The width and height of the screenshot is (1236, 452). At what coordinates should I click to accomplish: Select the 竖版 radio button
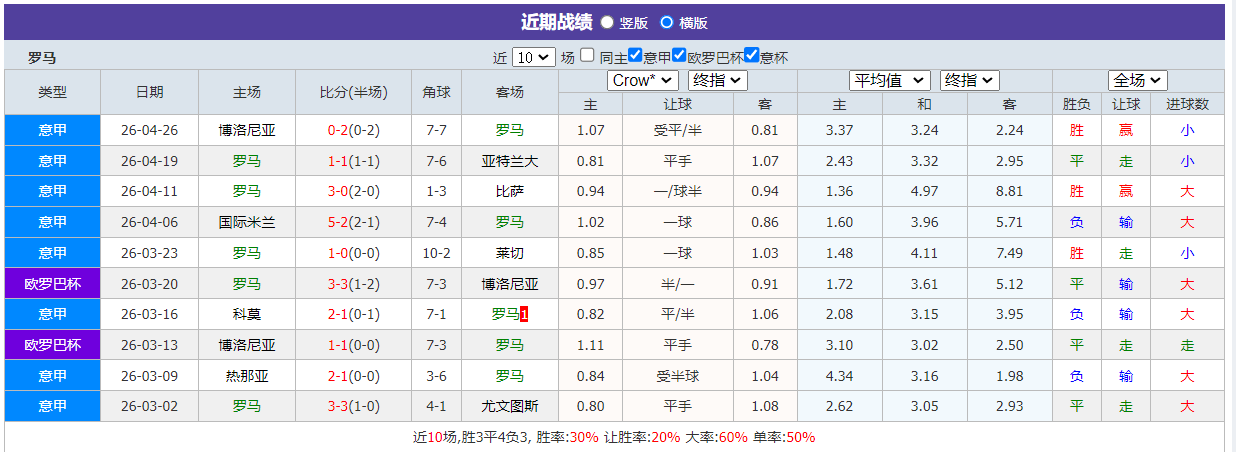(607, 22)
